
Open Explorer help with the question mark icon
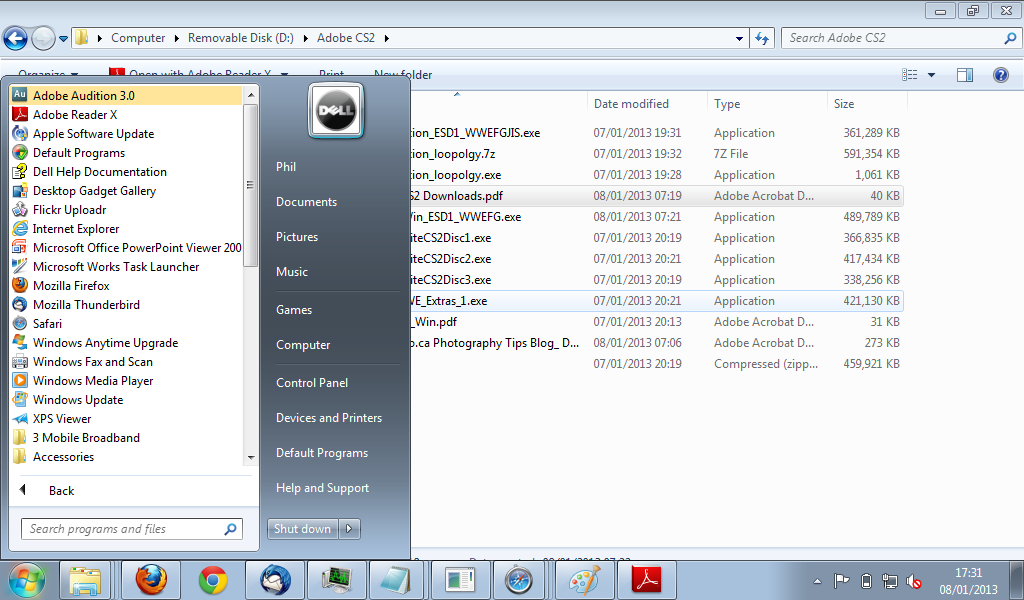click(x=1000, y=75)
